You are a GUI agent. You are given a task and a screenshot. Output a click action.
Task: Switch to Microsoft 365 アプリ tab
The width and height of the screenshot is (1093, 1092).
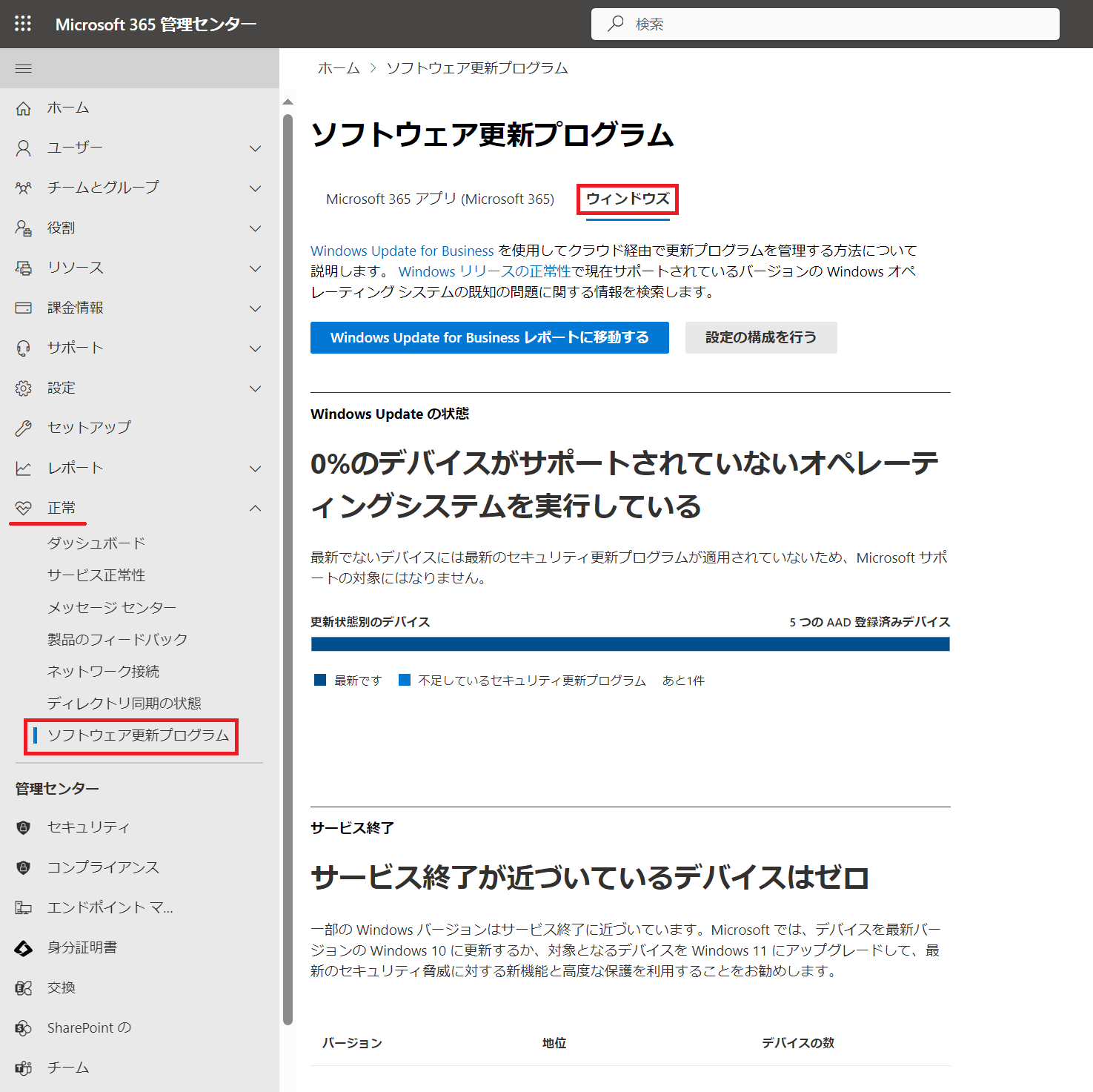click(x=440, y=199)
